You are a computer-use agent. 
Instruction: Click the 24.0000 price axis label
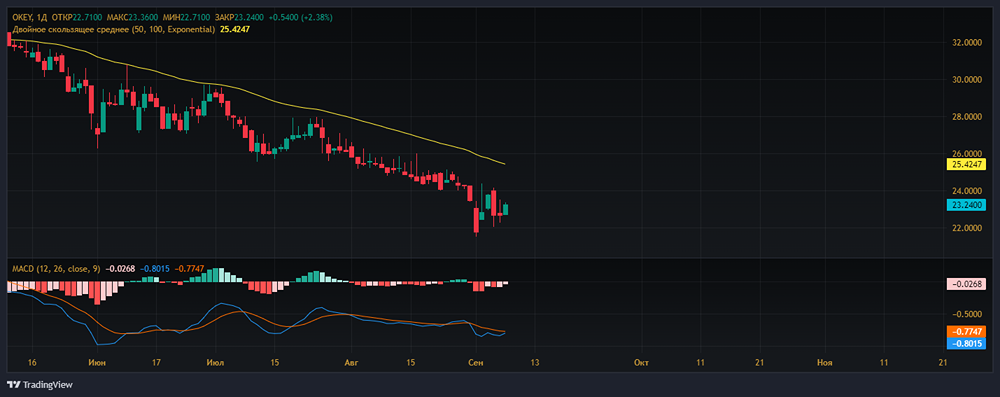point(967,191)
